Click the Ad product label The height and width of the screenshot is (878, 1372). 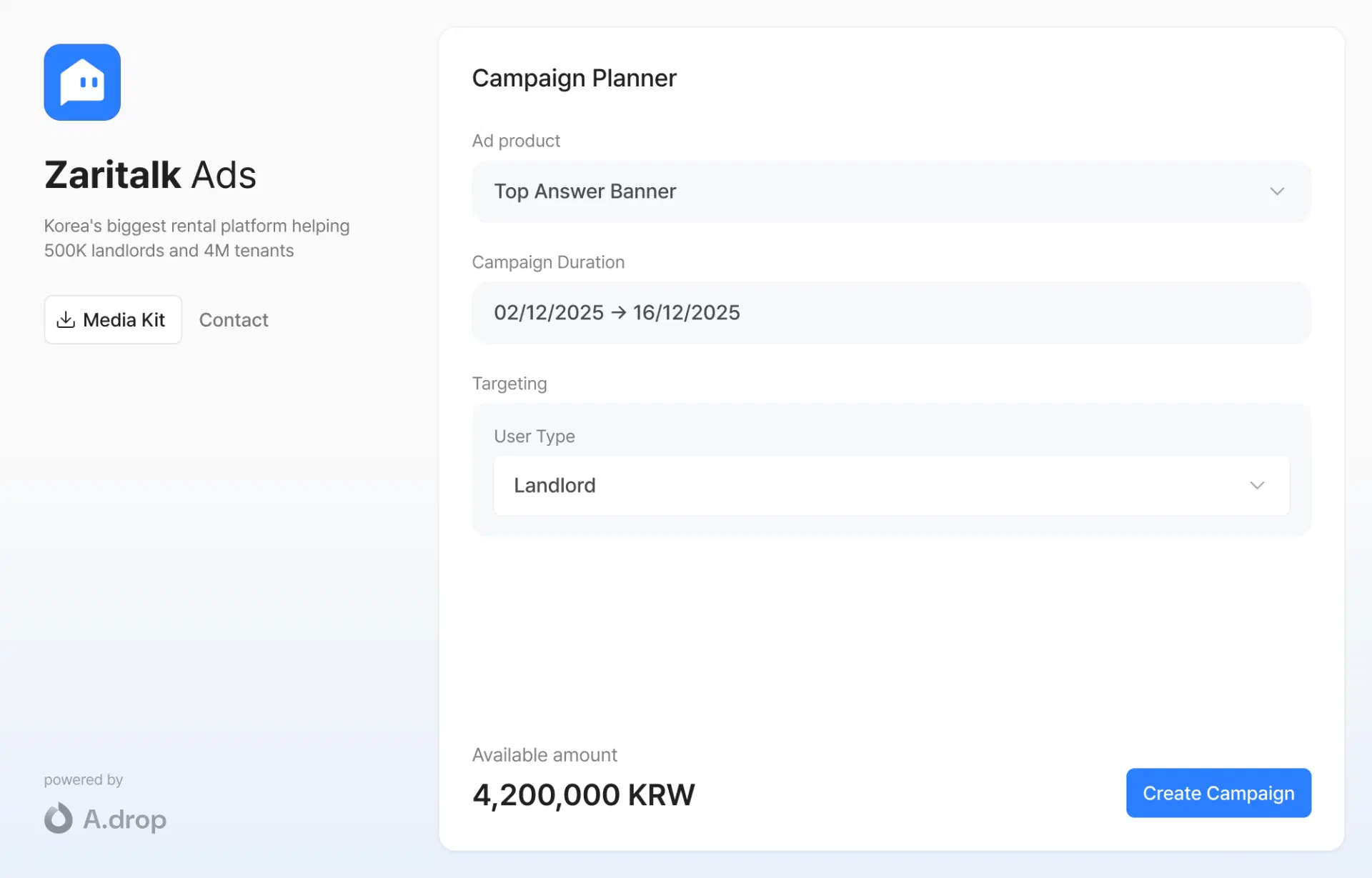(516, 141)
